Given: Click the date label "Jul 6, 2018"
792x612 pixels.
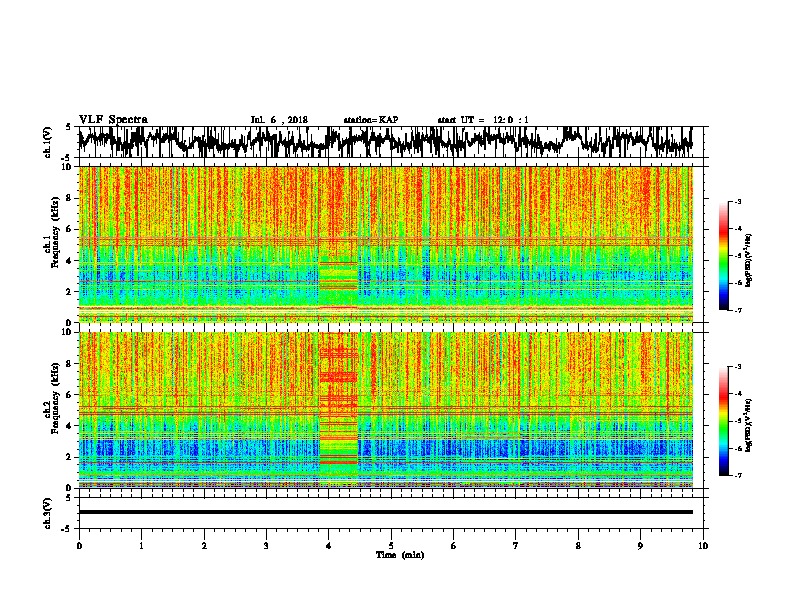Looking at the screenshot, I should click(279, 120).
